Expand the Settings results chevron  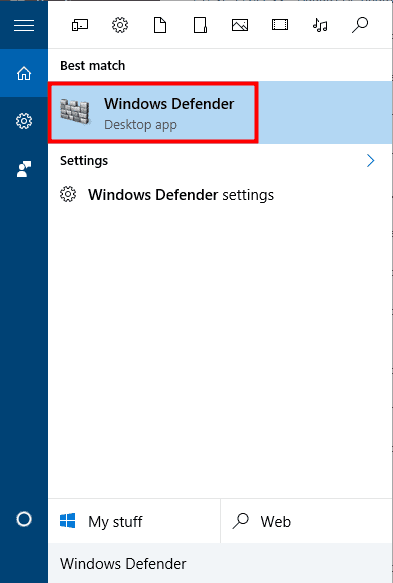click(x=370, y=161)
